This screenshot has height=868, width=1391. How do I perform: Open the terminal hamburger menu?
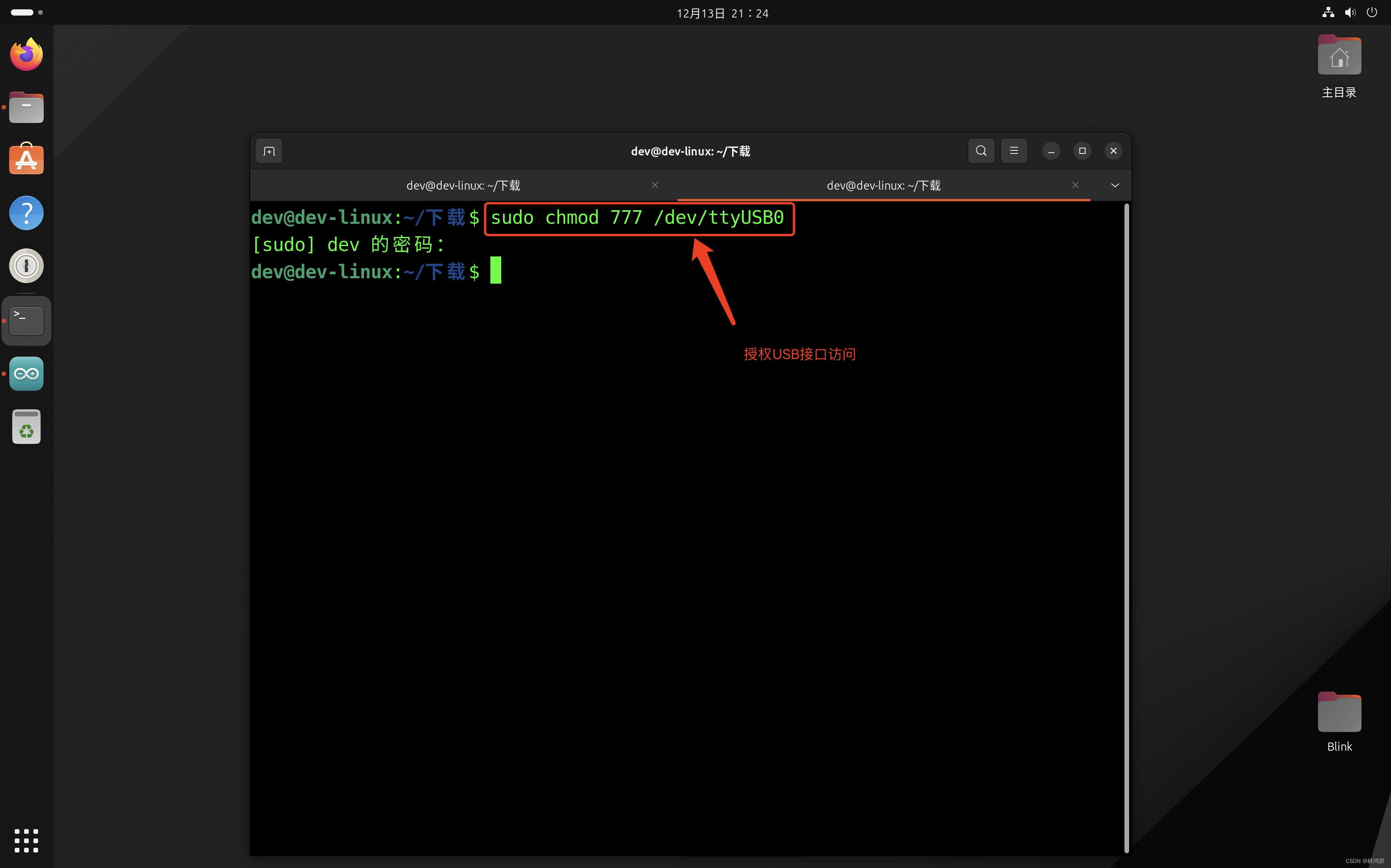click(1014, 150)
